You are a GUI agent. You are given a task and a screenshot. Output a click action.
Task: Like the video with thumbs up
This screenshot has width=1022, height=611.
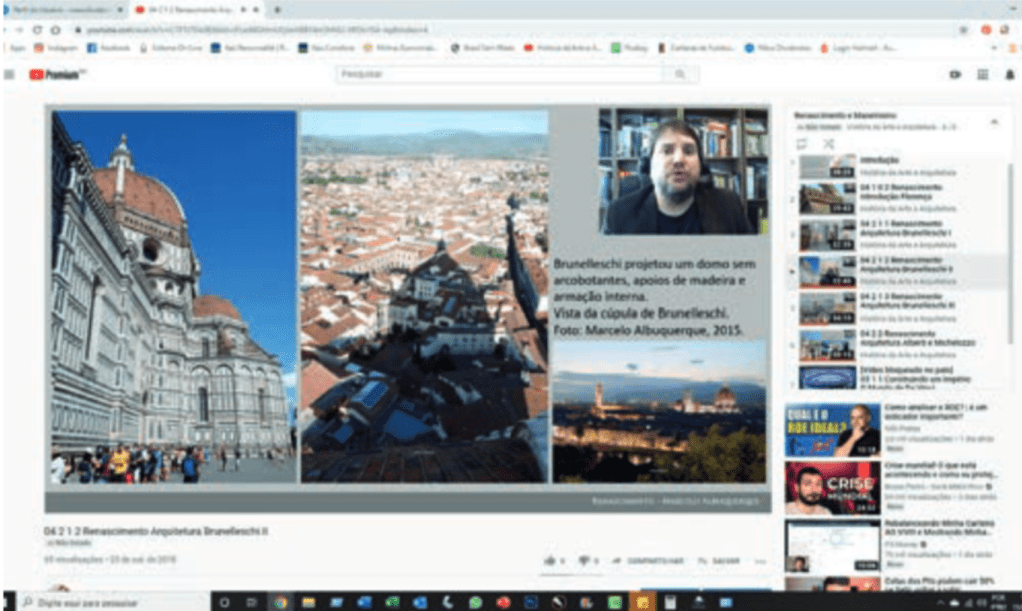[553, 561]
